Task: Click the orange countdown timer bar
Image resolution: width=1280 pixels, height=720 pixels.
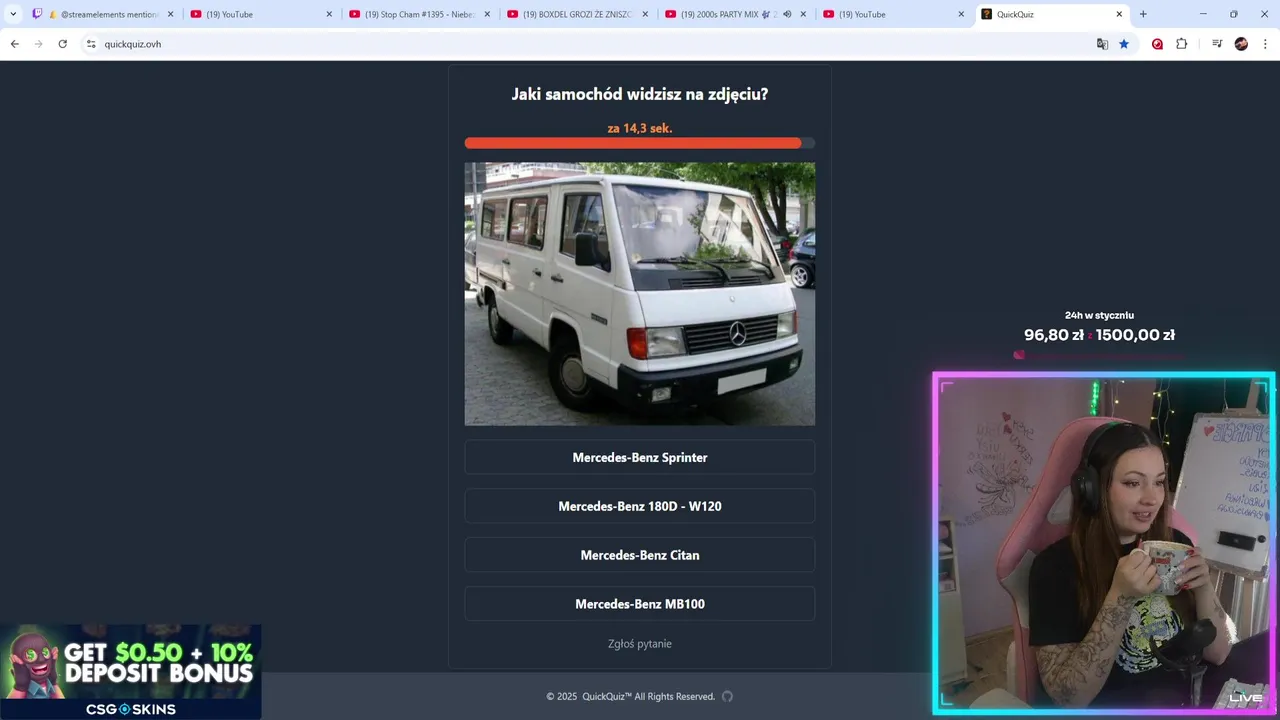Action: pos(640,143)
